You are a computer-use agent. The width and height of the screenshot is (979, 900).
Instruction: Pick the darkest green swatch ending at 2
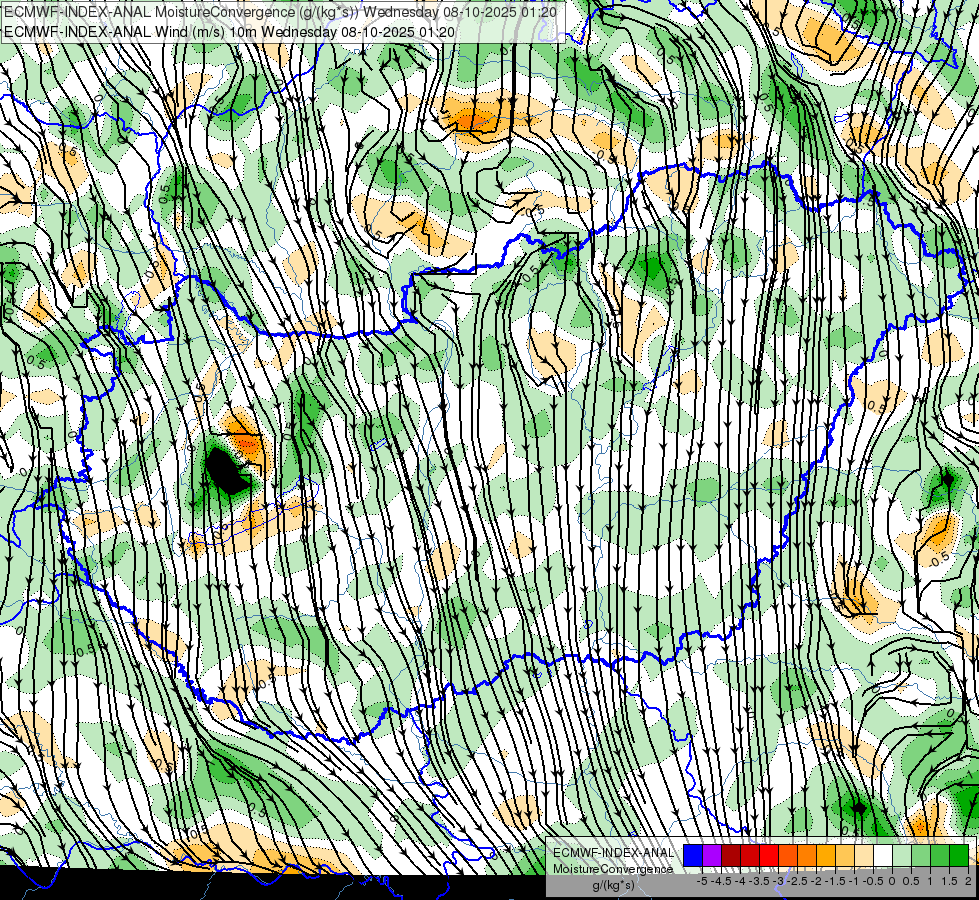pos(959,855)
